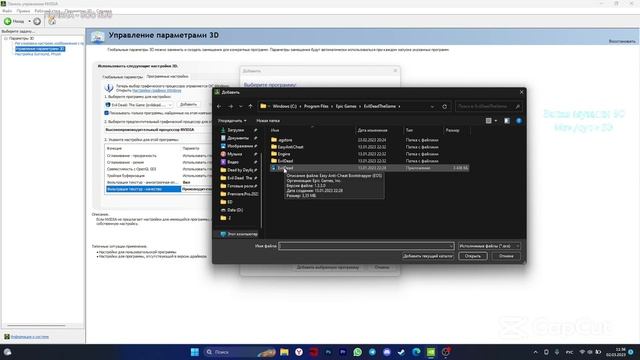The height and width of the screenshot is (360, 640).
Task: Open Документы in quick access
Action: pyautogui.click(x=238, y=138)
